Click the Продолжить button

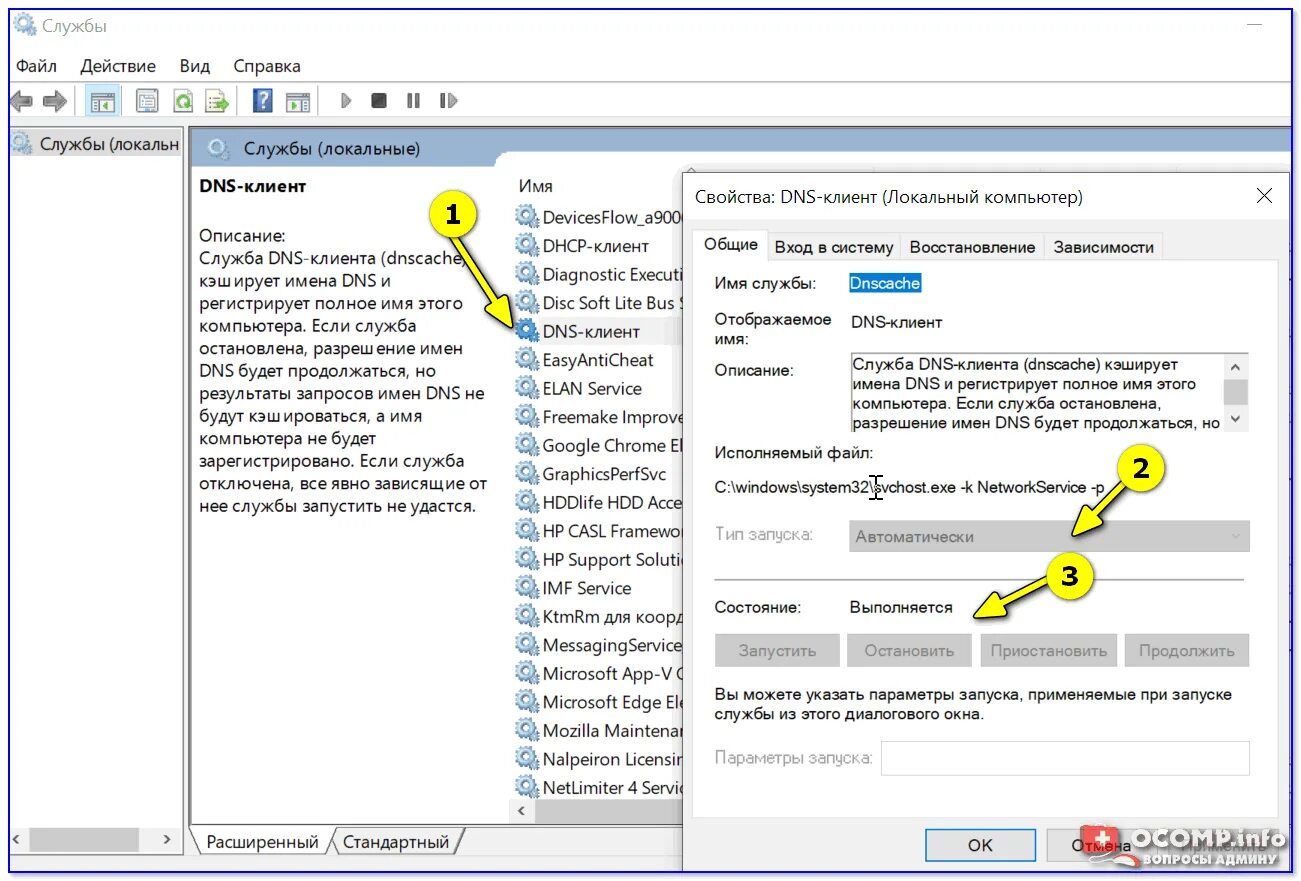[x=1187, y=650]
